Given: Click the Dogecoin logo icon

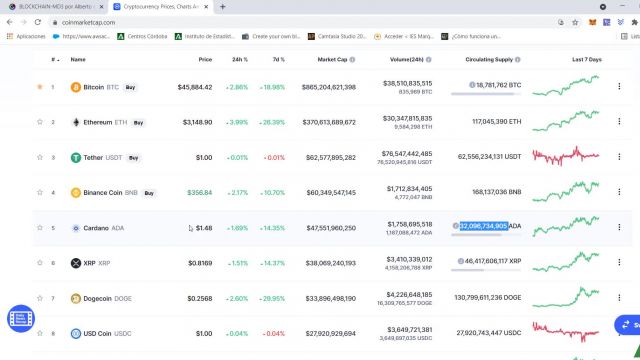Looking at the screenshot, I should click(x=76, y=298).
